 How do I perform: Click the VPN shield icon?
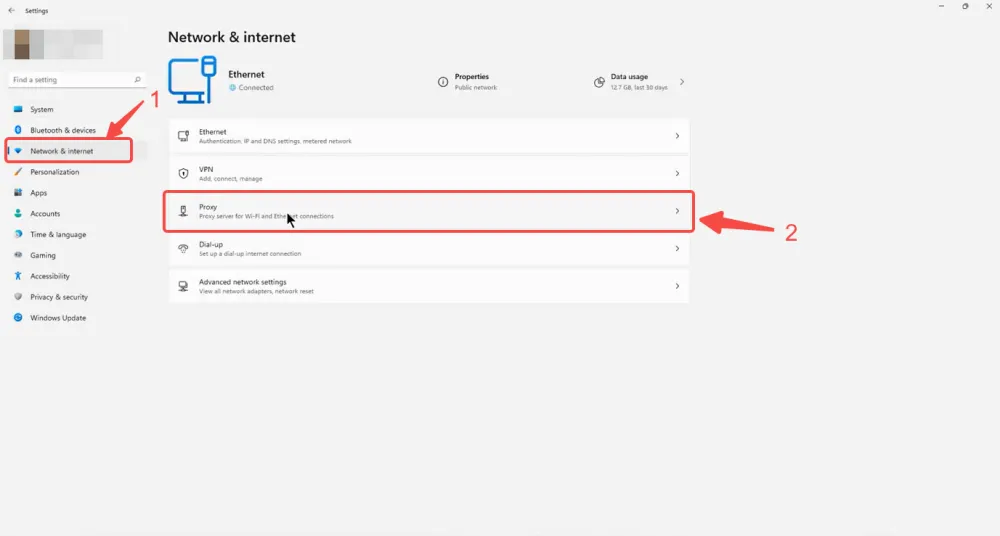coord(183,174)
